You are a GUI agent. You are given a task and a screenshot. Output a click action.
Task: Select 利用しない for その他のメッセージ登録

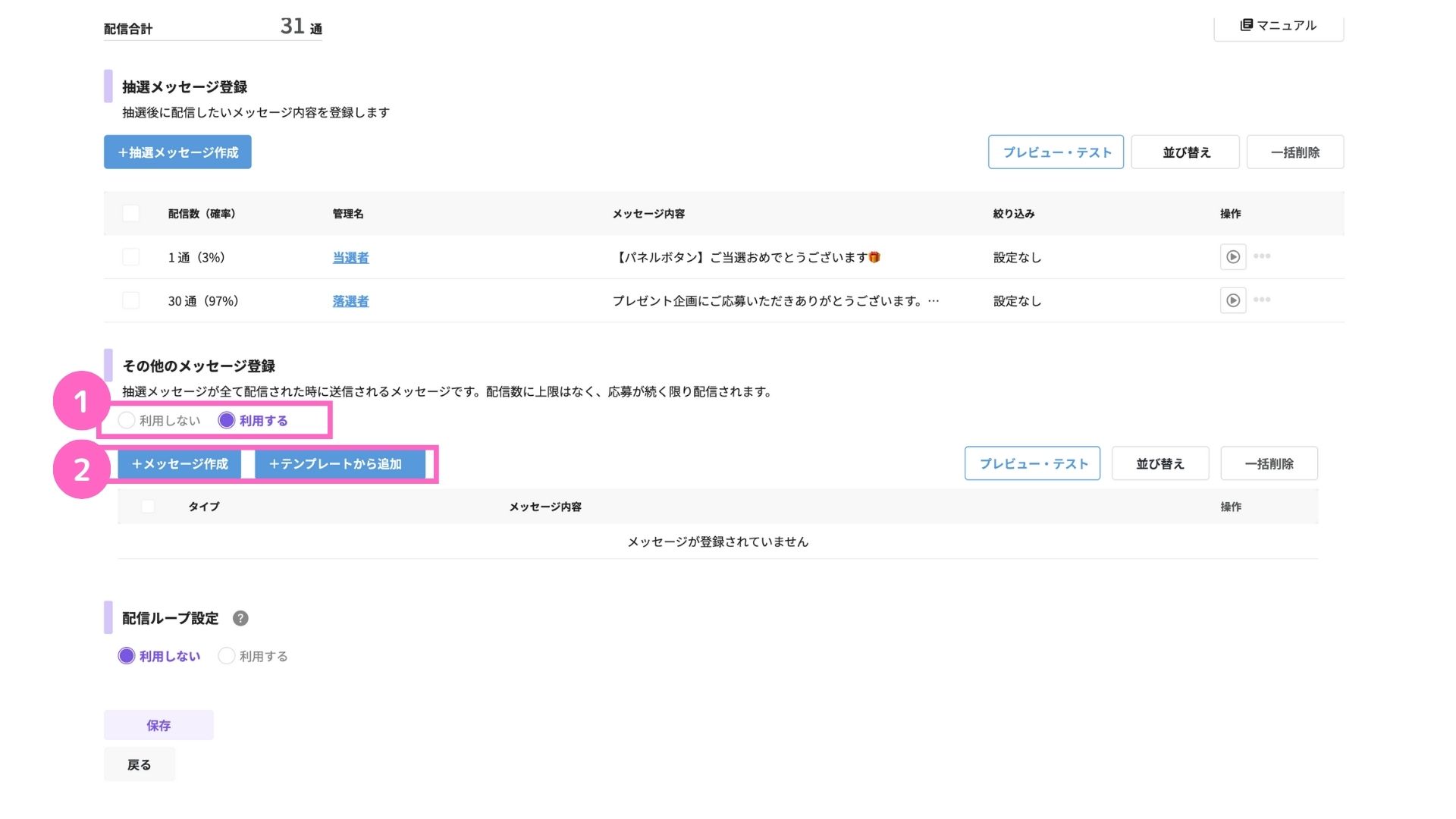click(x=159, y=420)
